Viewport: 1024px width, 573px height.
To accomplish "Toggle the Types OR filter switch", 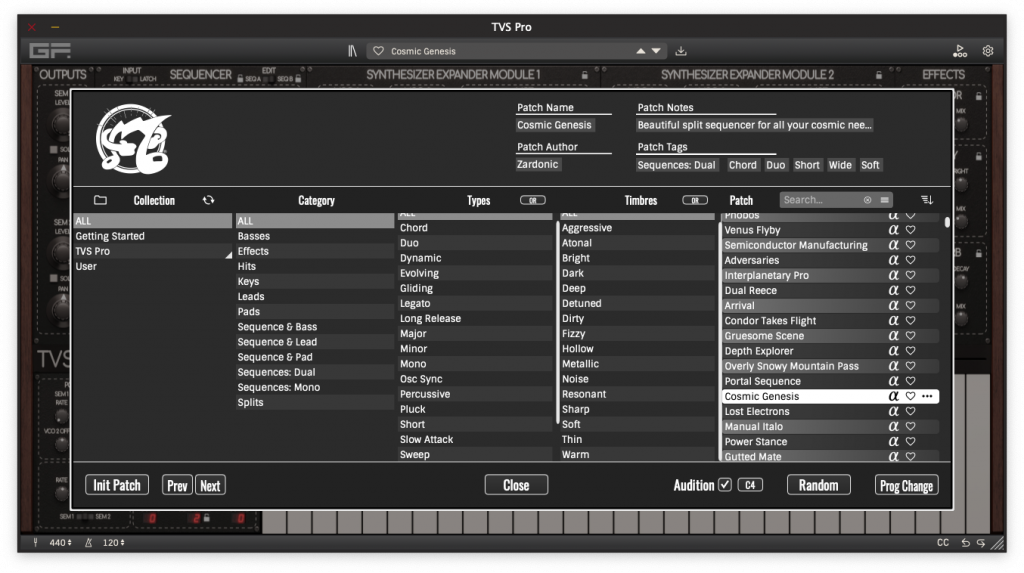I will tap(533, 200).
